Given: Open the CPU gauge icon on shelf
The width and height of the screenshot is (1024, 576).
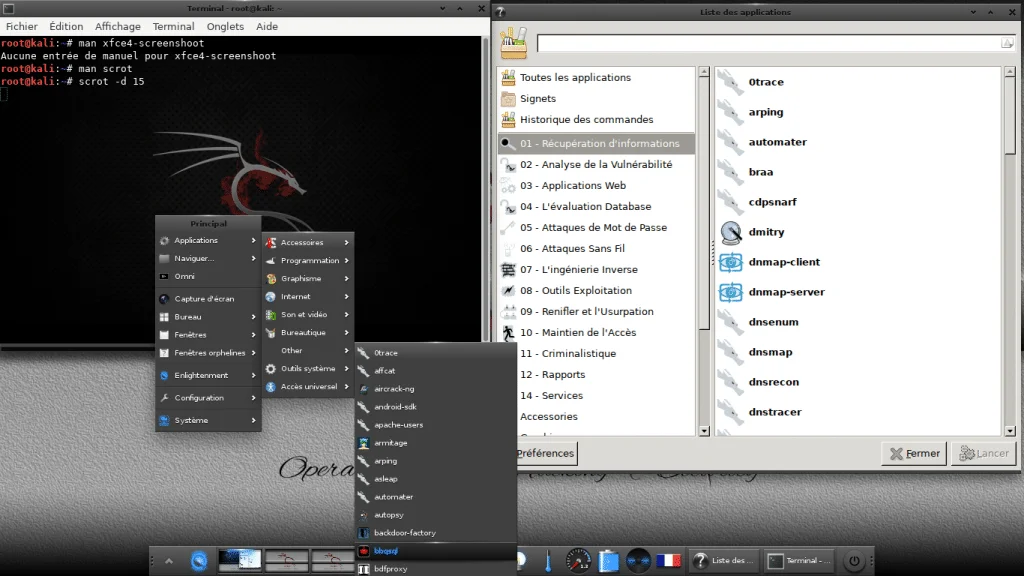Looking at the screenshot, I should pyautogui.click(x=579, y=561).
